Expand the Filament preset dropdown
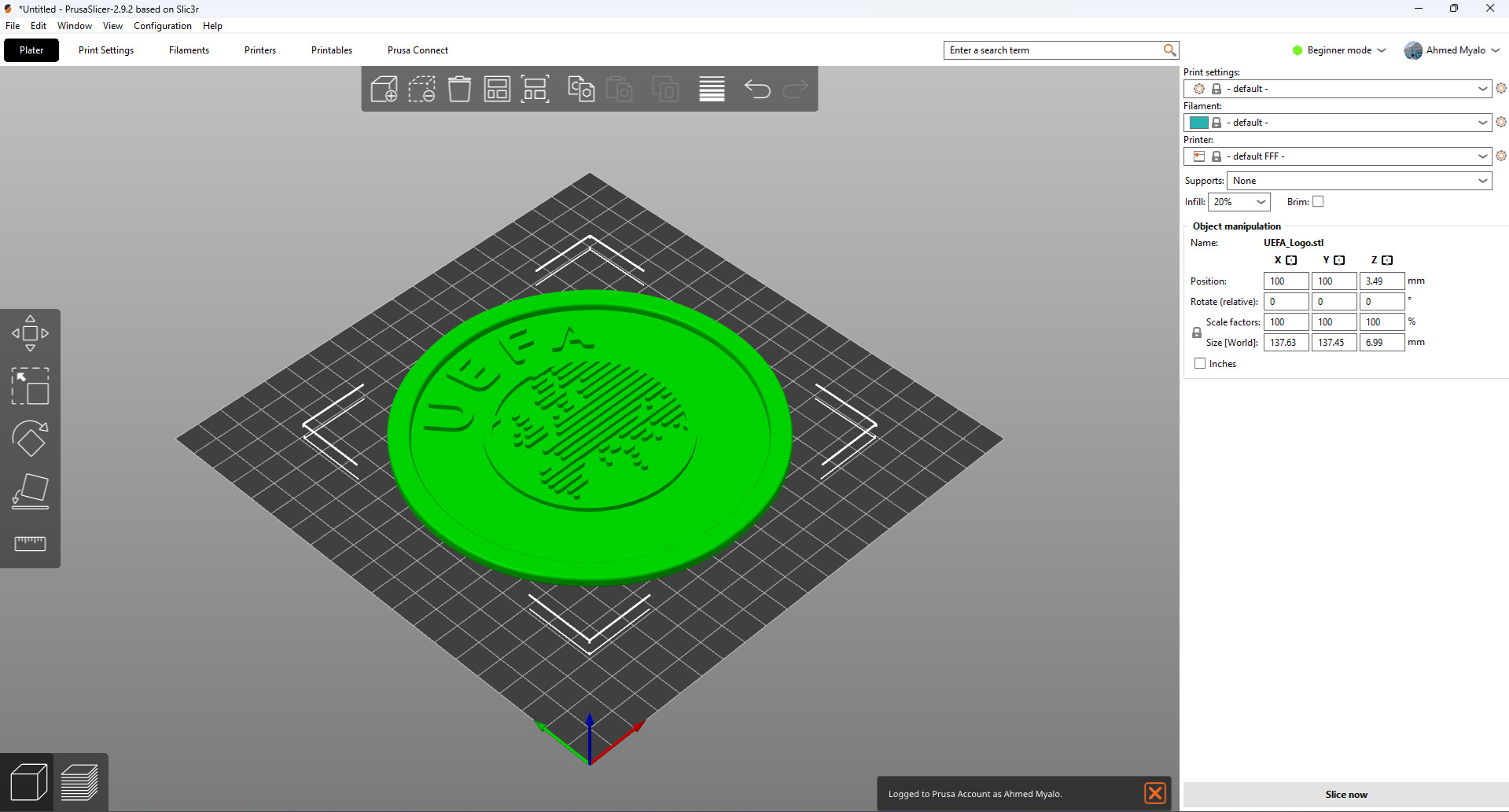1509x812 pixels. [1482, 123]
